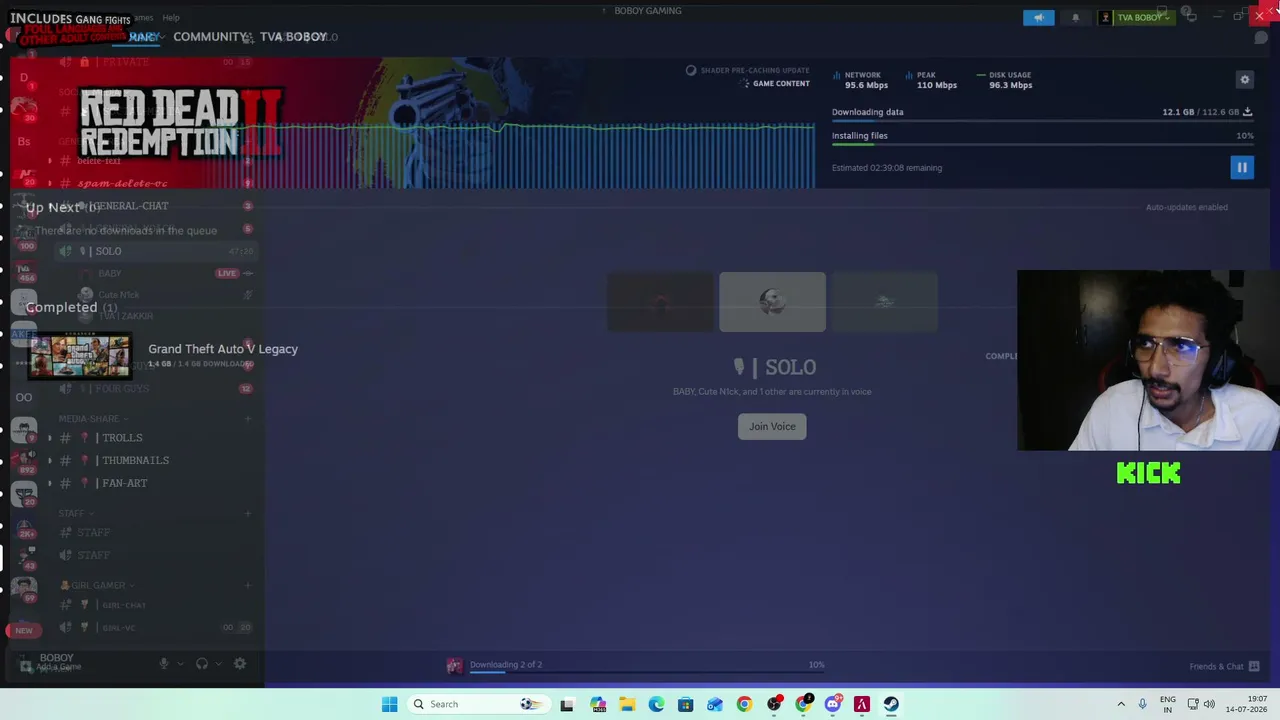Open Discord server with 892 badge
1280x720 pixels.
[x=24, y=460]
